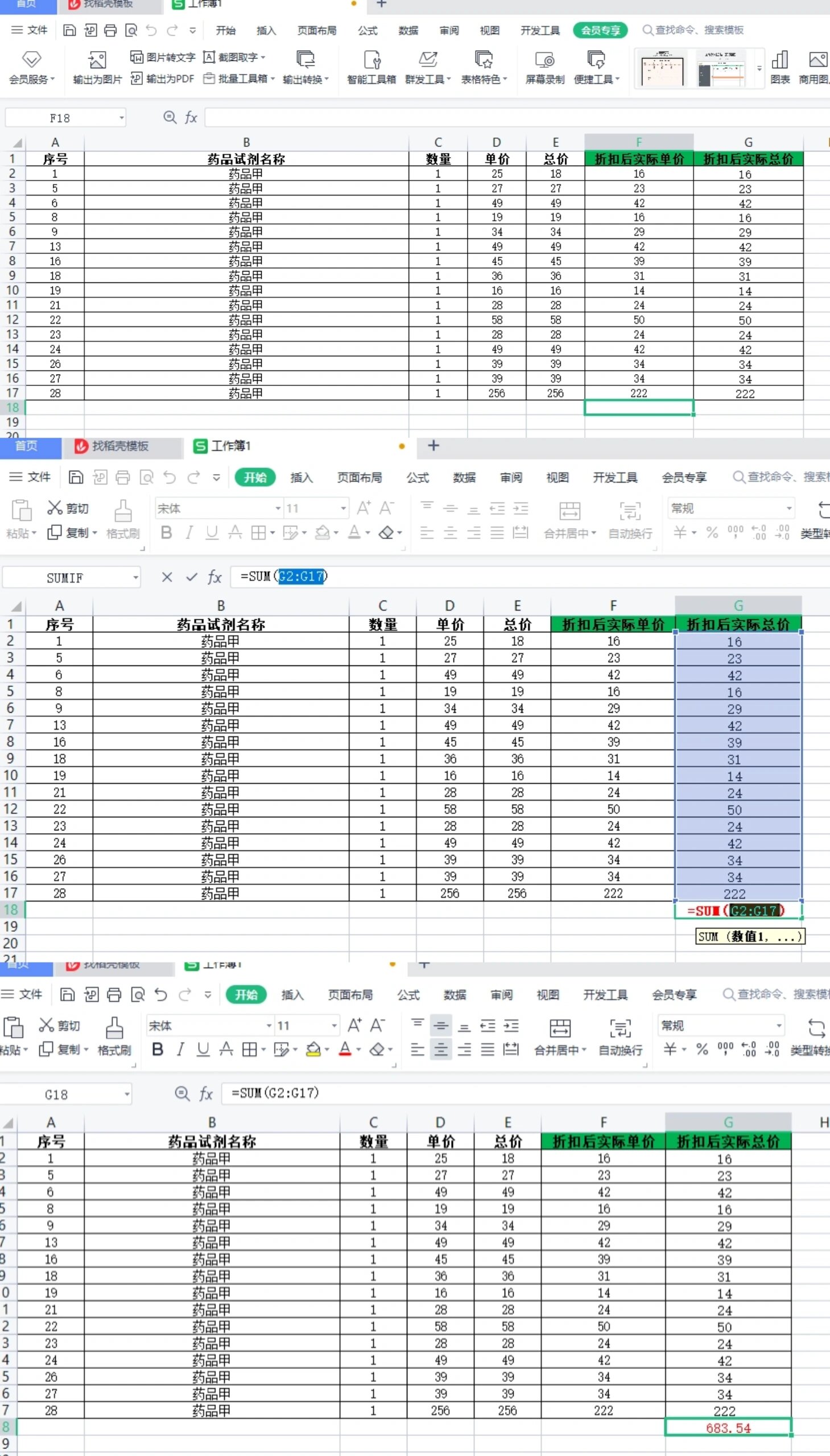
Task: Select the green 会员专享 ribbon tab
Action: pyautogui.click(x=600, y=30)
